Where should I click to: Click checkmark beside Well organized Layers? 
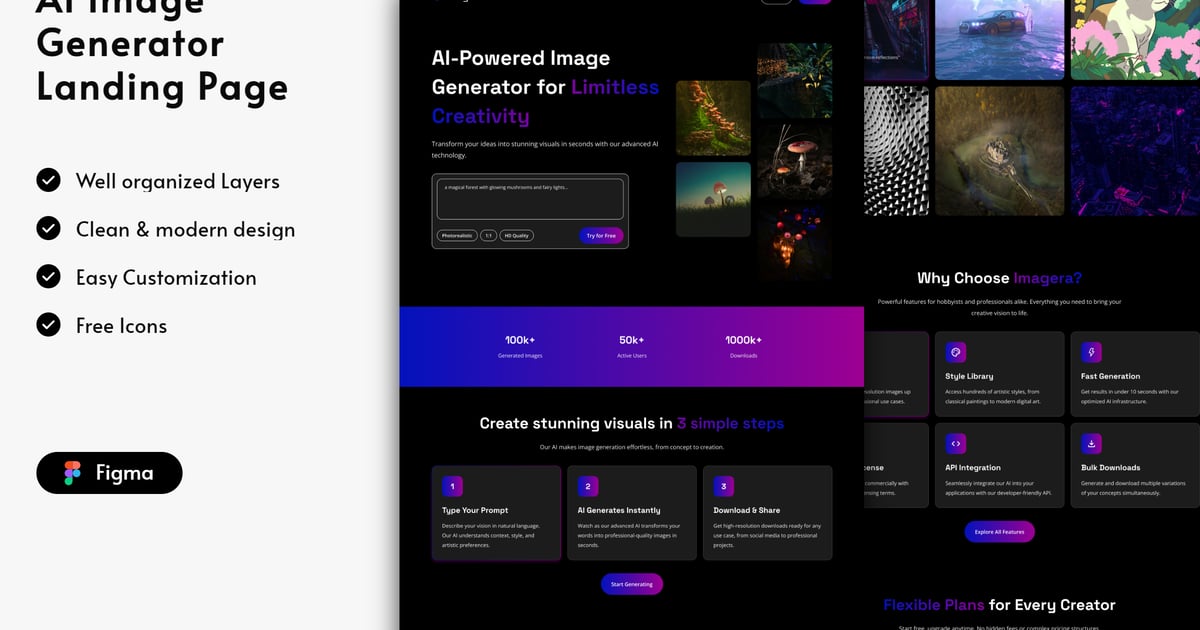click(x=48, y=180)
